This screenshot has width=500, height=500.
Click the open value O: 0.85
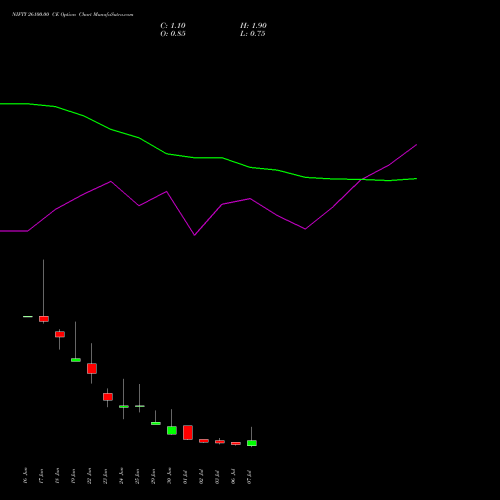(173, 34)
